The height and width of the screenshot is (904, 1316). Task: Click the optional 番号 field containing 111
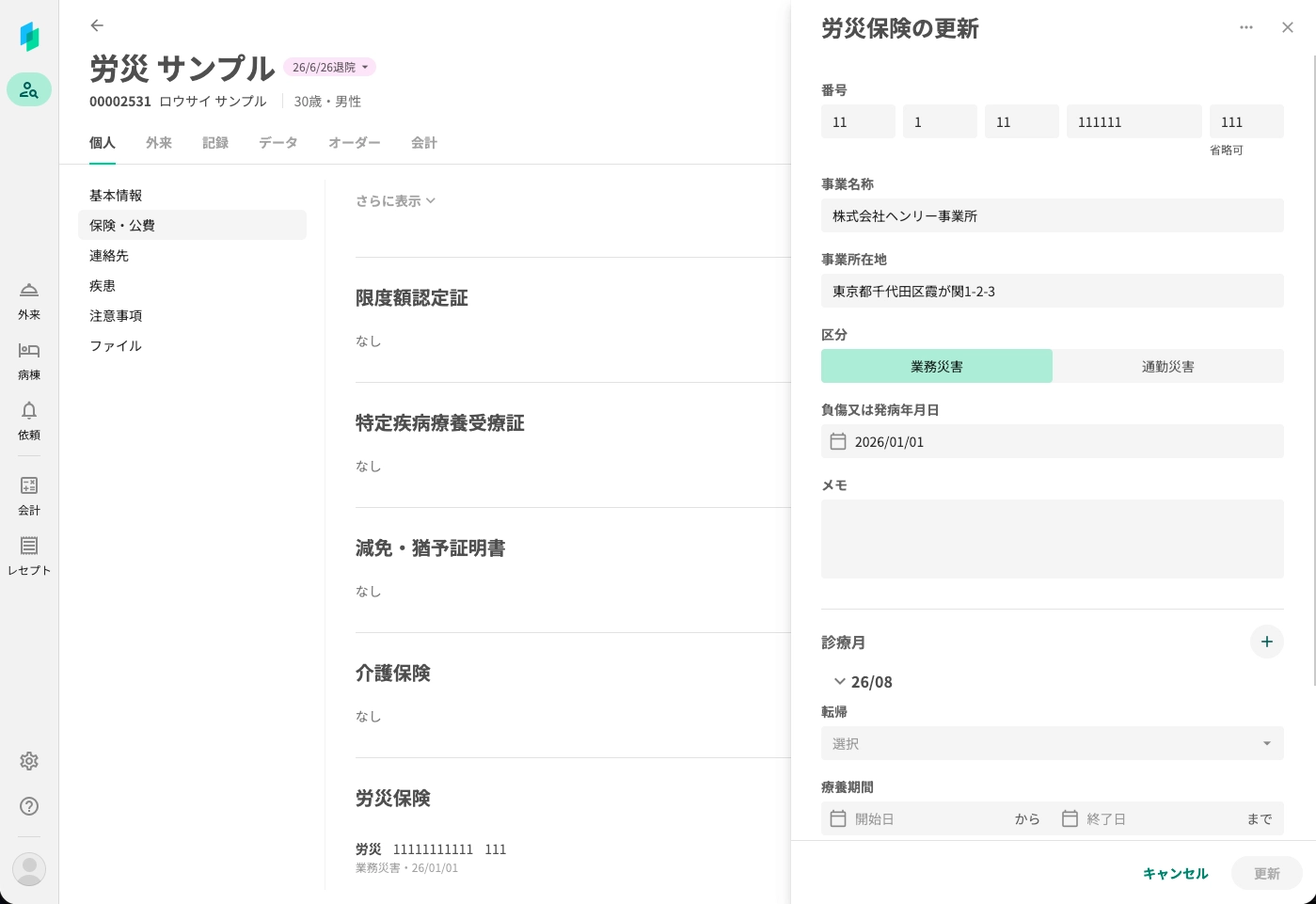pyautogui.click(x=1246, y=121)
